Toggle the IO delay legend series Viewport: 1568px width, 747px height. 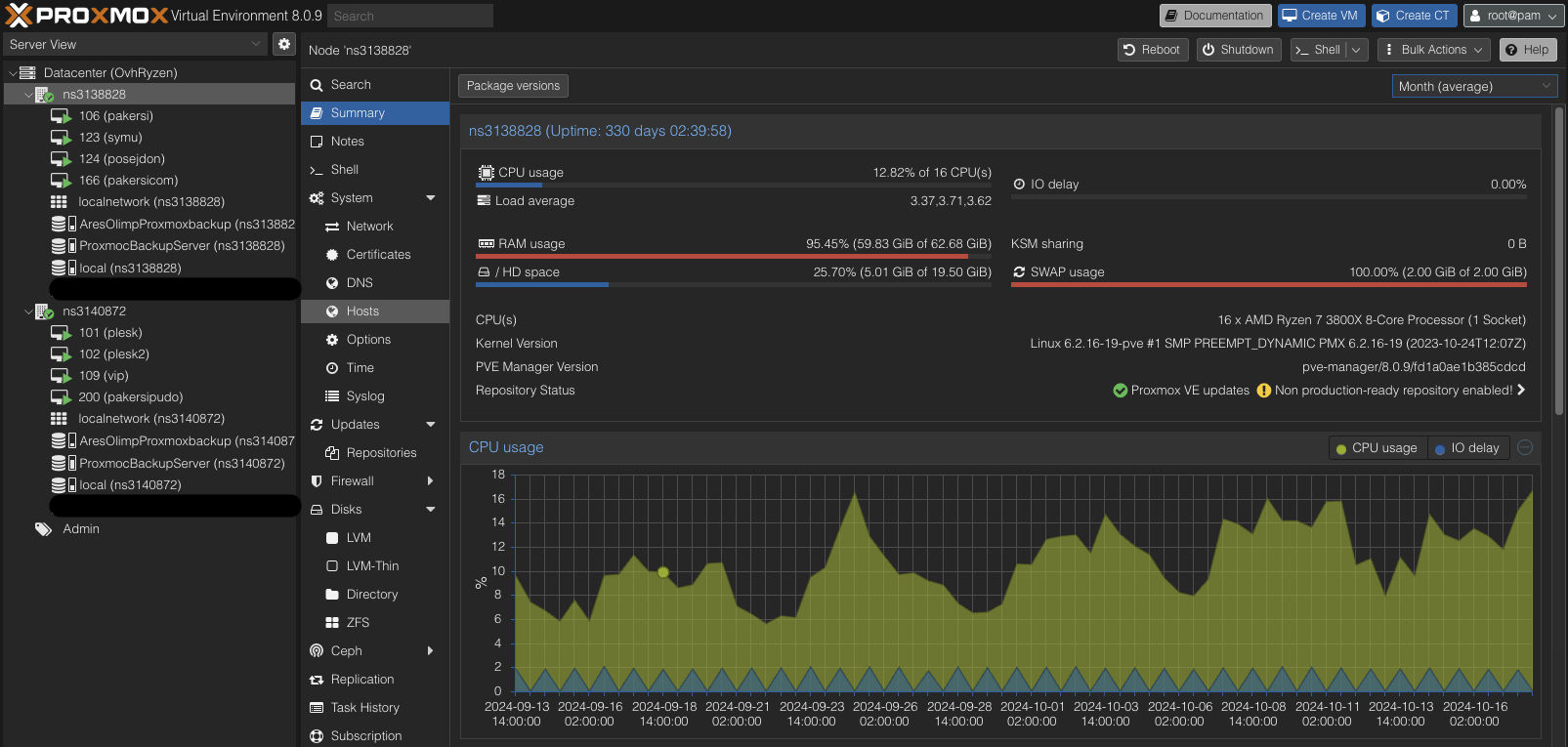[1468, 448]
